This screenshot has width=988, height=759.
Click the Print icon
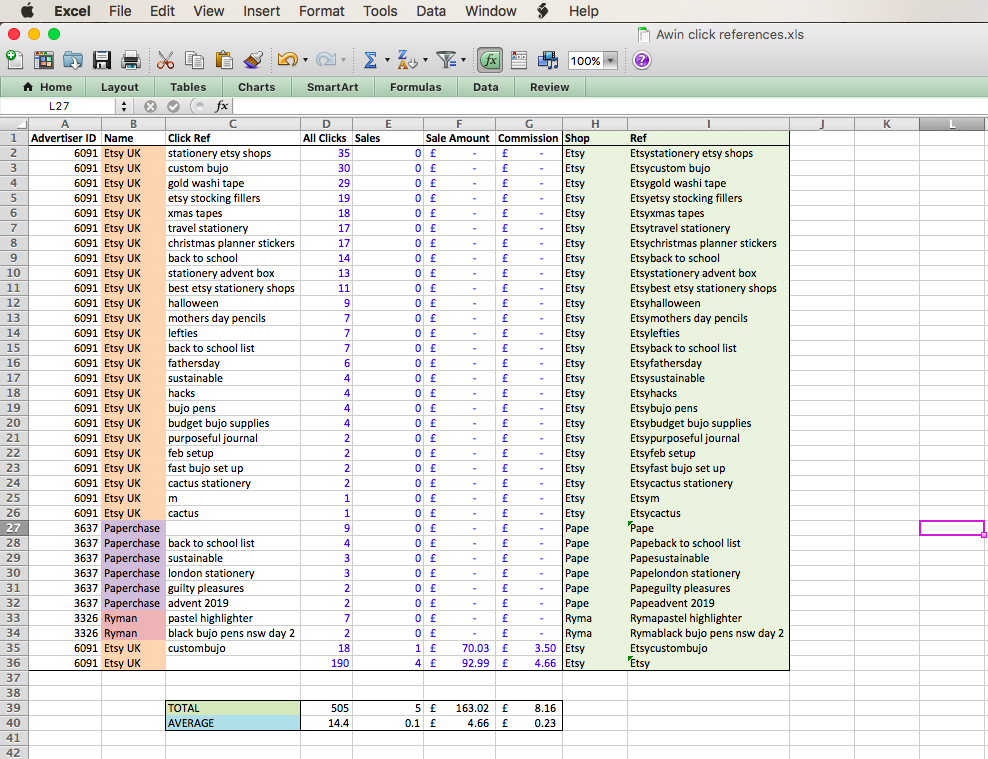pos(130,60)
